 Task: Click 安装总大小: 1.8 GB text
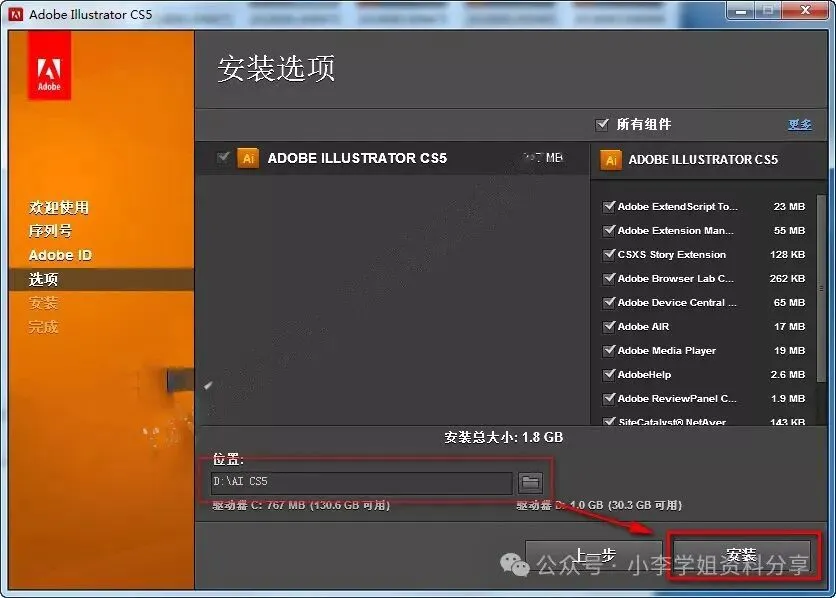(504, 438)
